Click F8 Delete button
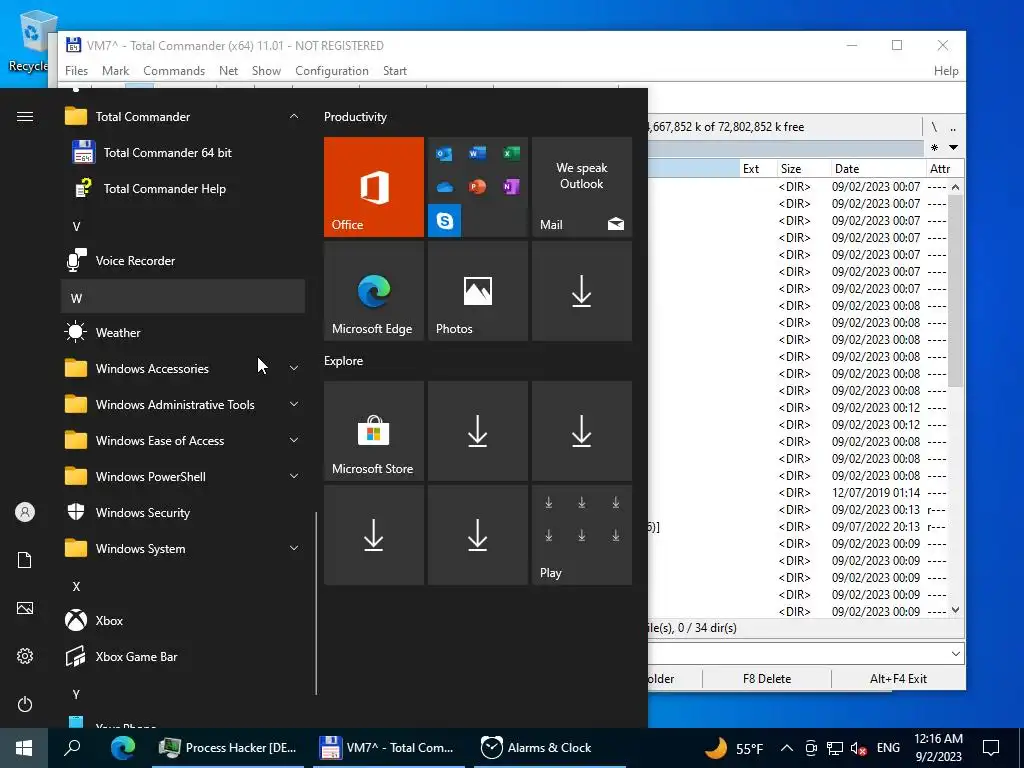This screenshot has width=1024, height=768. click(x=767, y=679)
